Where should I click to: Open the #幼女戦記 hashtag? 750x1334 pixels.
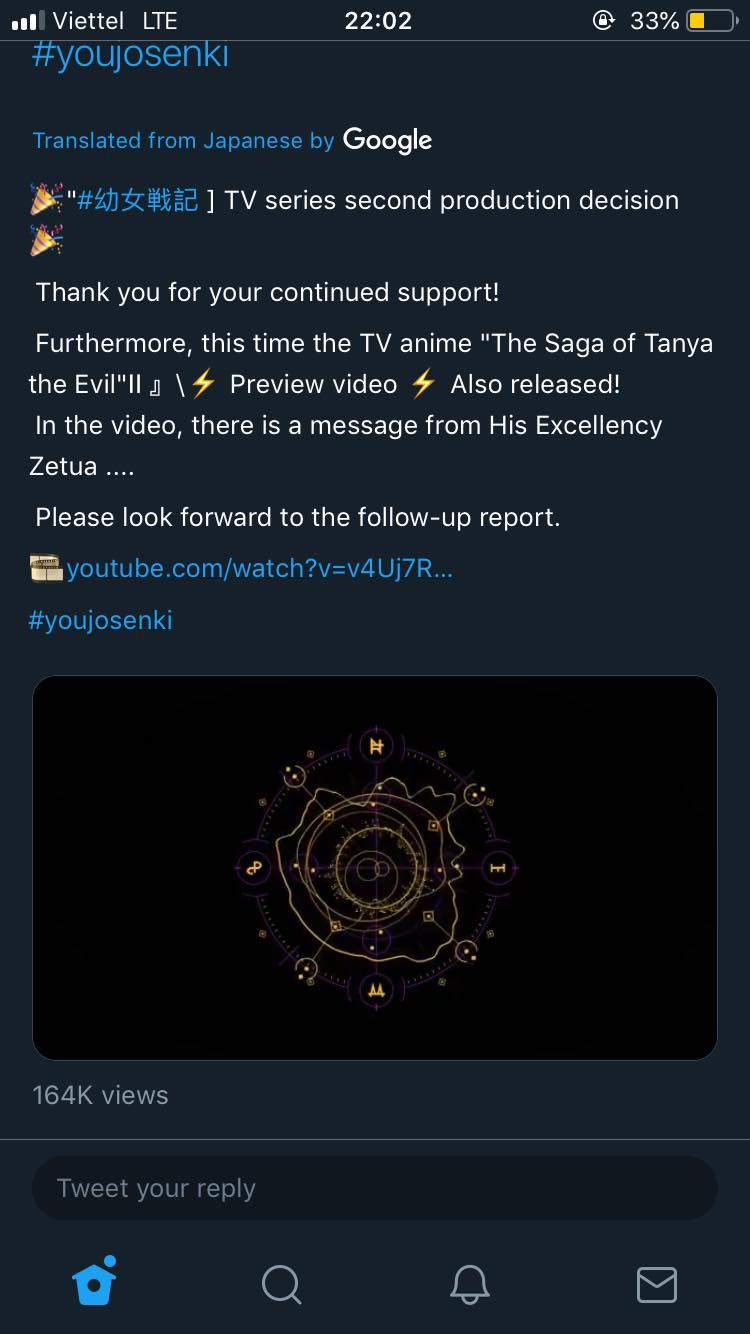click(138, 200)
